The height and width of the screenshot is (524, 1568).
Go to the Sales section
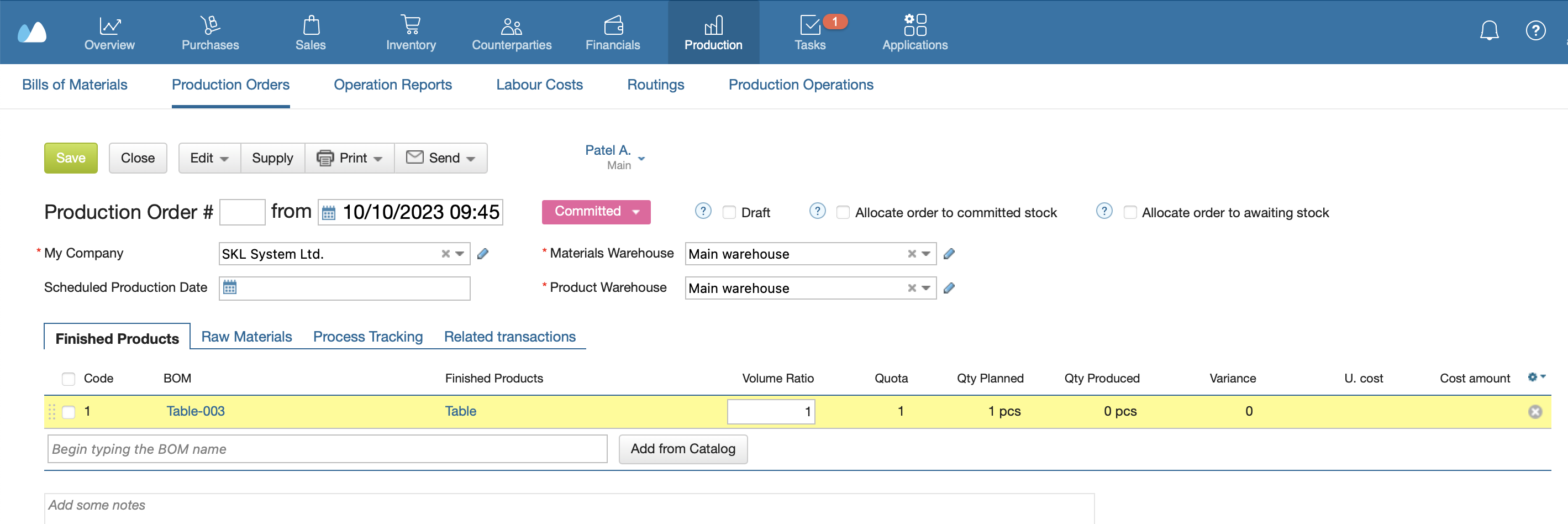coord(311,32)
